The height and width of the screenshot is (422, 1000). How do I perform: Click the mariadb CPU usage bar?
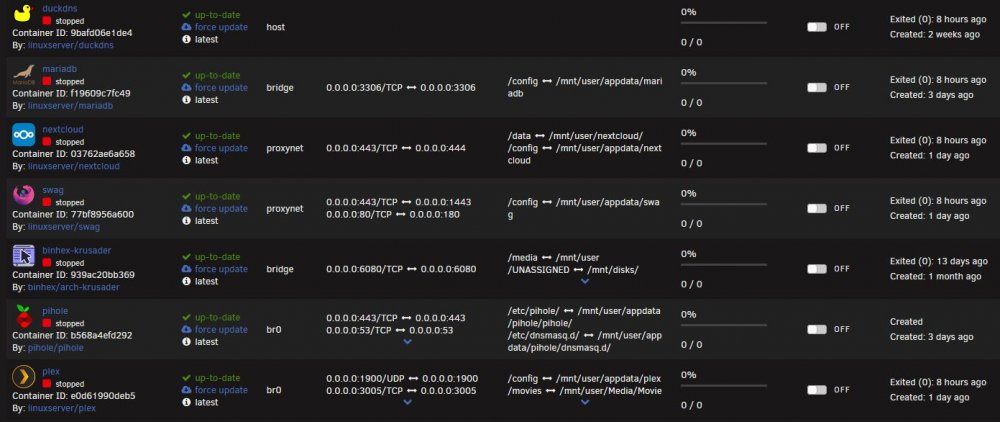tap(723, 83)
